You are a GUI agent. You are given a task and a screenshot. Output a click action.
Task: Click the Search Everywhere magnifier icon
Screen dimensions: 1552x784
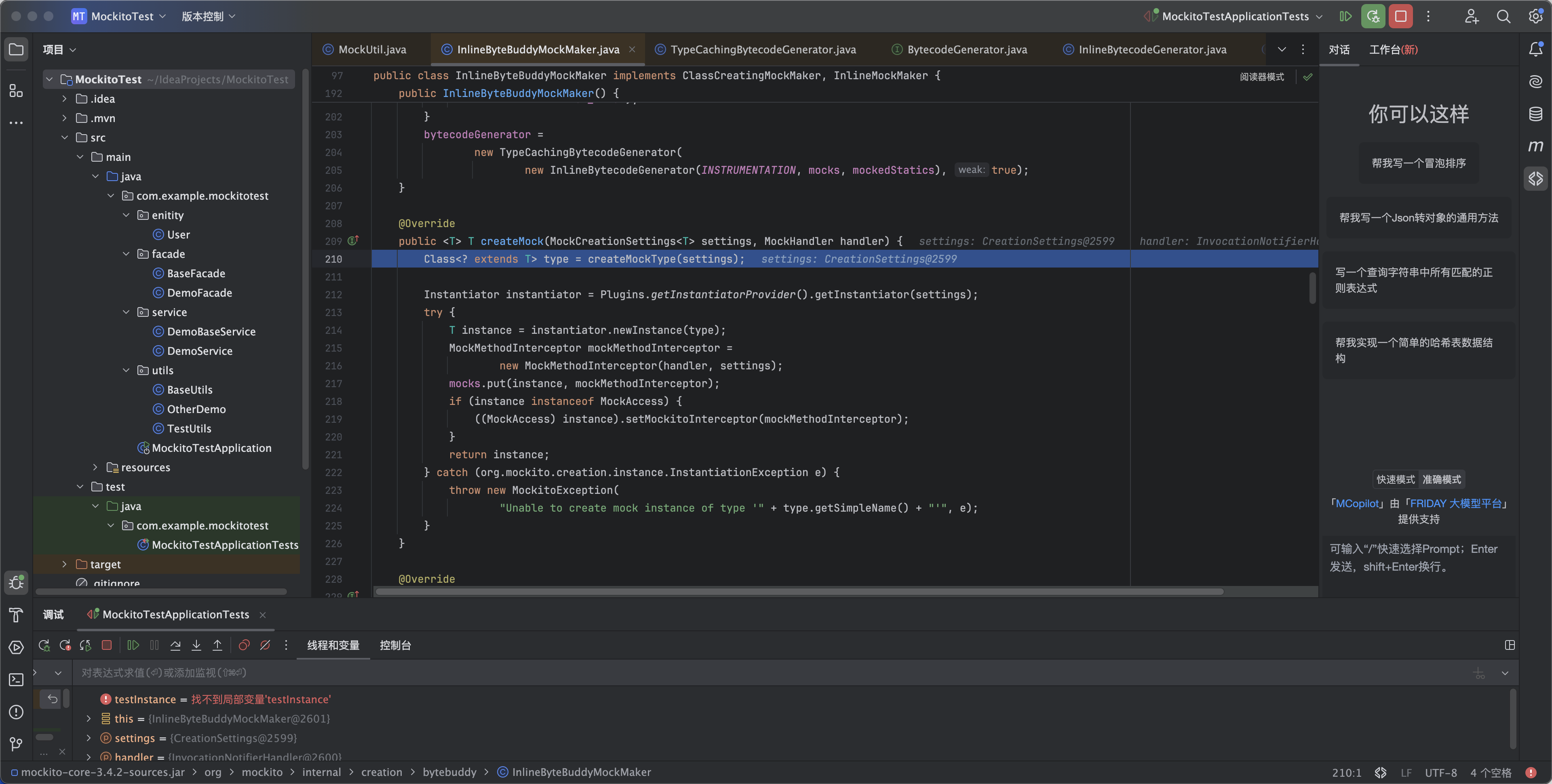pyautogui.click(x=1504, y=16)
